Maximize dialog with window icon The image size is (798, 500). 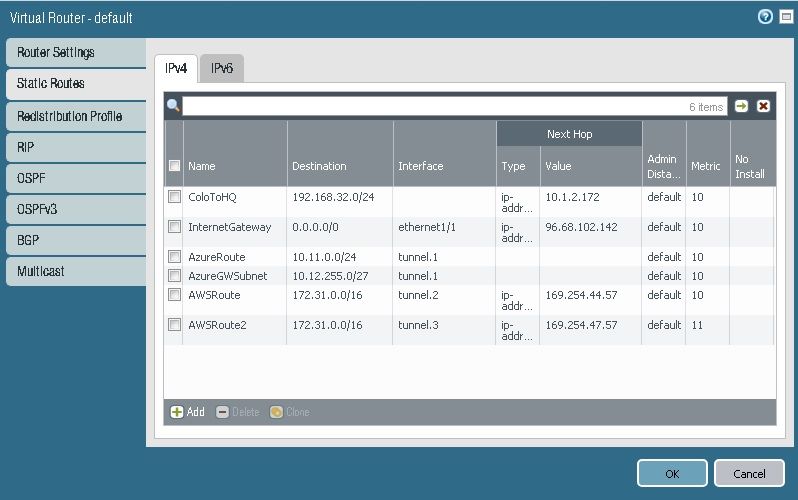[x=786, y=17]
